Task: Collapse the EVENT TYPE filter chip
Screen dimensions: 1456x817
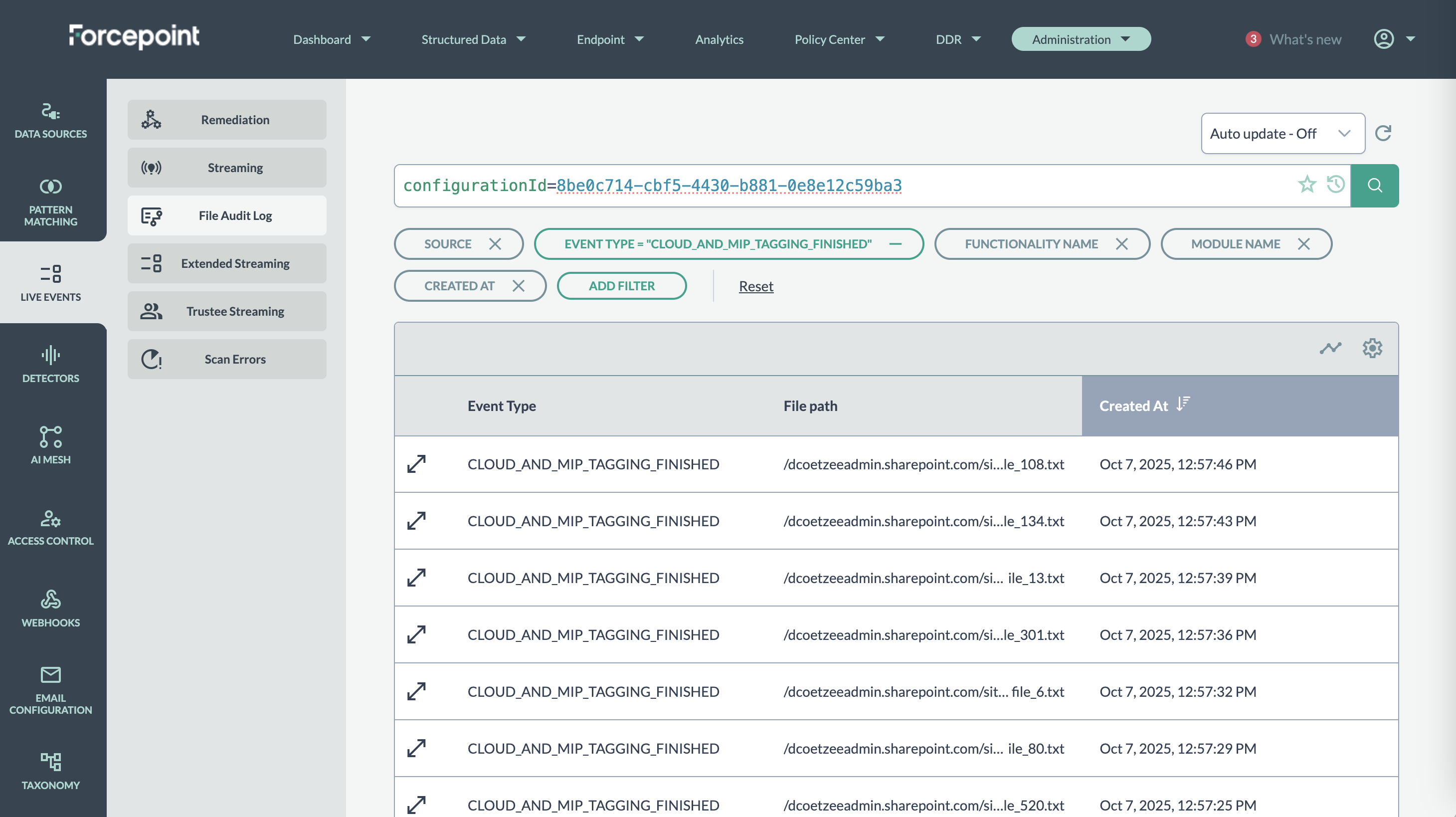Action: coord(896,244)
